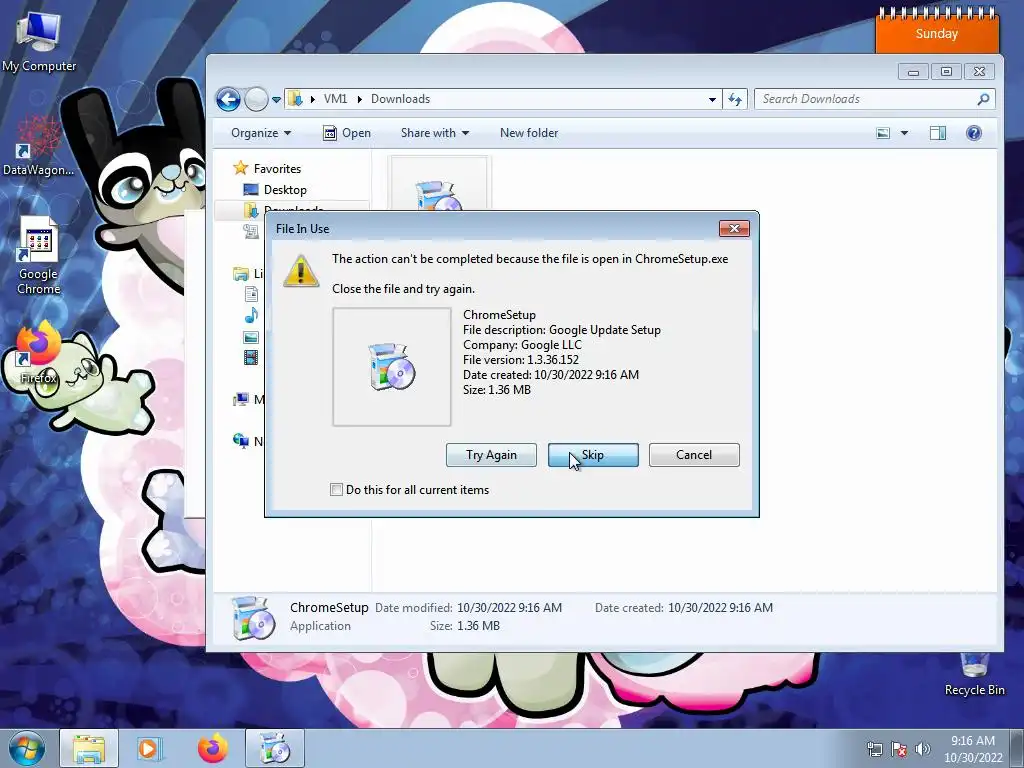Click the Computer icon in navigation pane

[241, 399]
